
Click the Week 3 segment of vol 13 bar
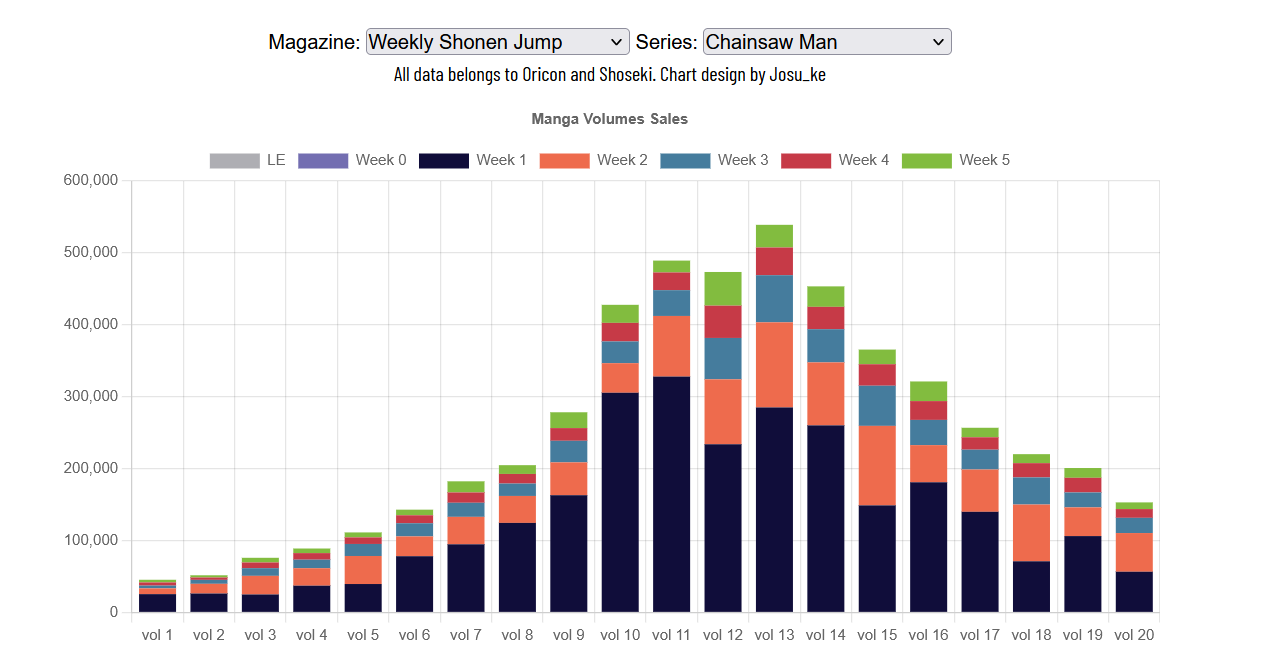[x=774, y=299]
